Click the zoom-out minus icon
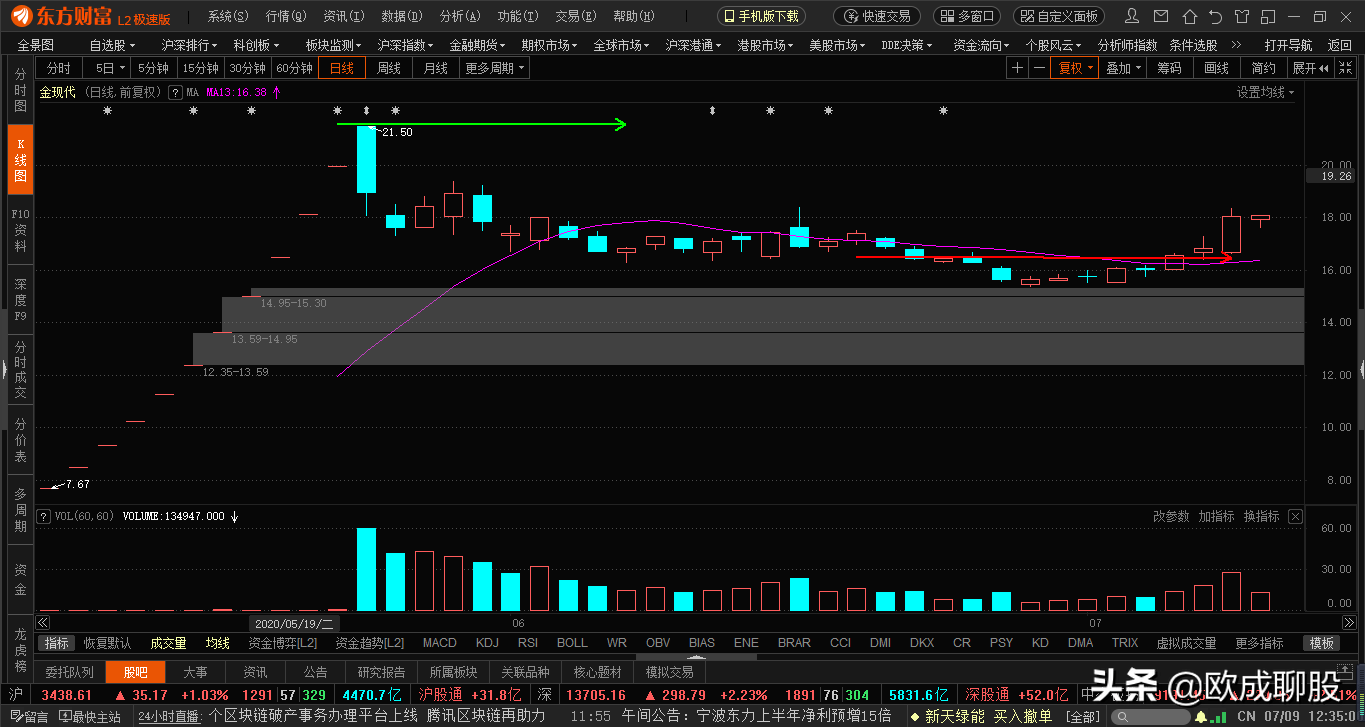This screenshot has height=727, width=1365. click(1039, 68)
